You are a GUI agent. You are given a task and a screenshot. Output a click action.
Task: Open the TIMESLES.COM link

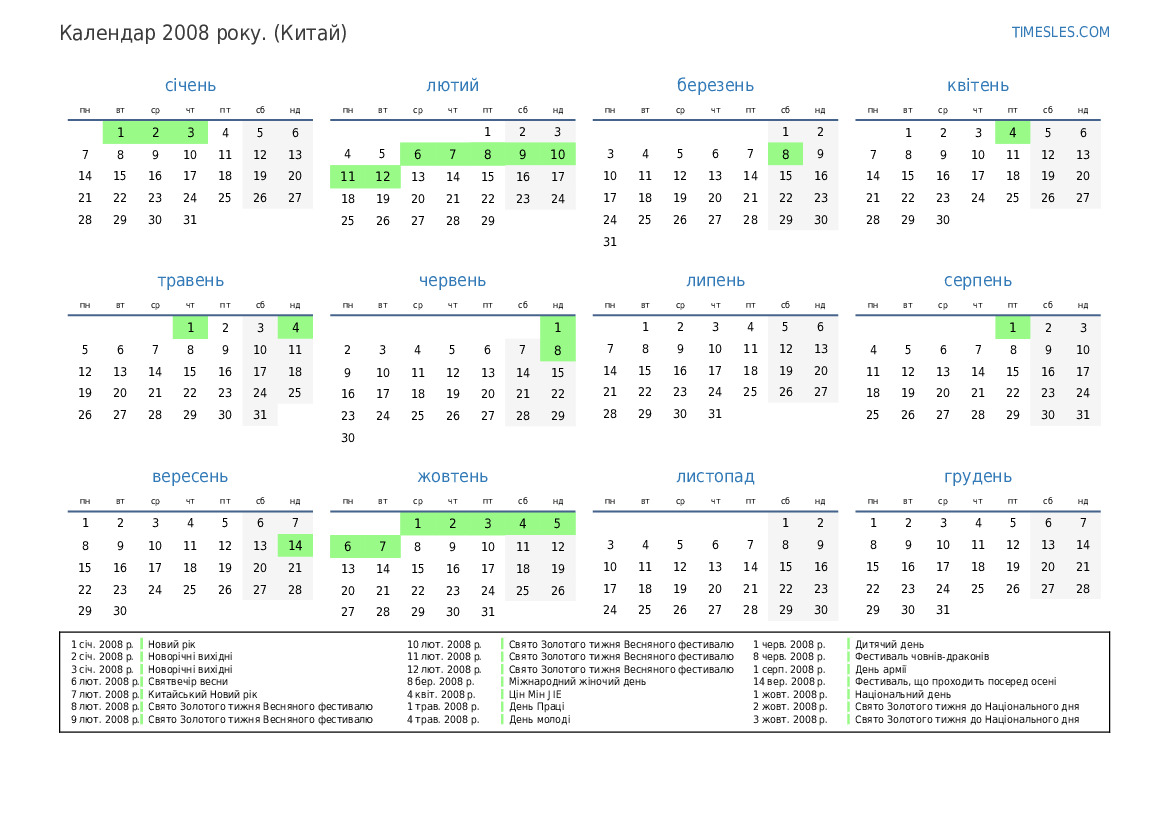click(1060, 32)
